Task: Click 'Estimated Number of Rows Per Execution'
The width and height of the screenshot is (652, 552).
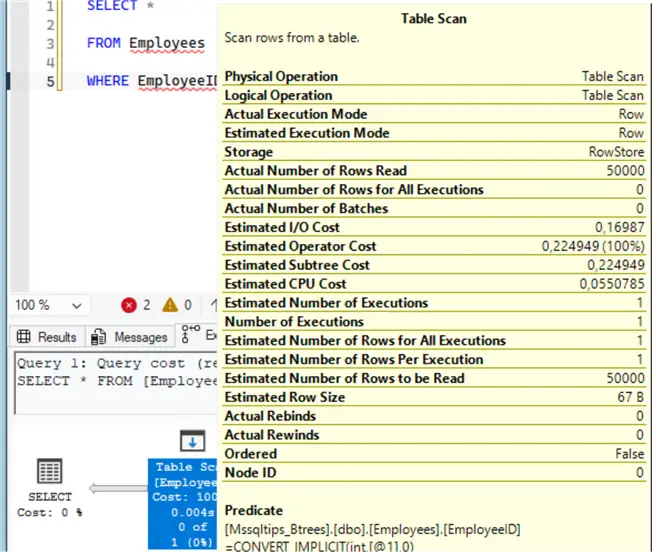Action: [354, 360]
